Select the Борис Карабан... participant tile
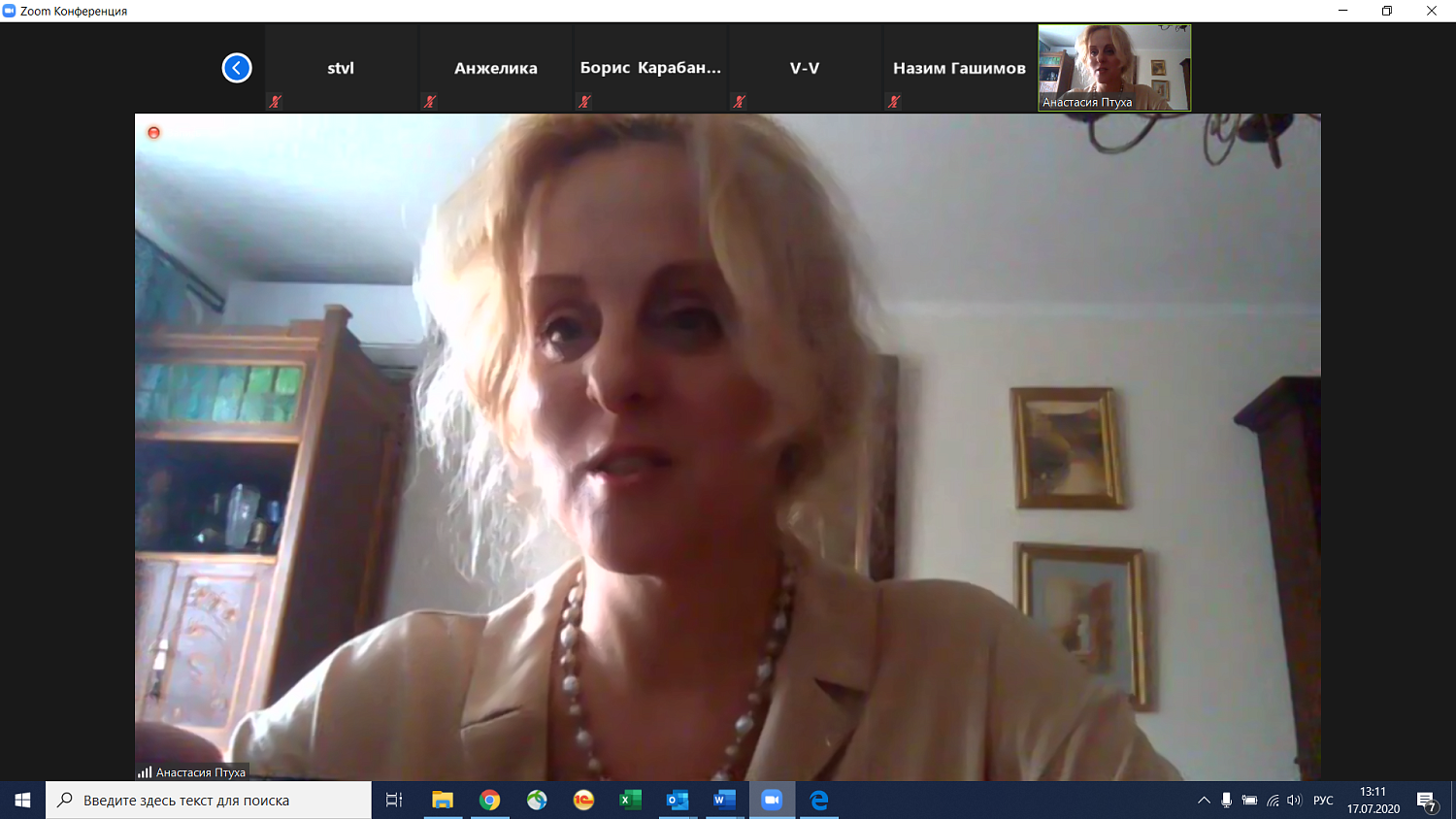 (x=650, y=68)
